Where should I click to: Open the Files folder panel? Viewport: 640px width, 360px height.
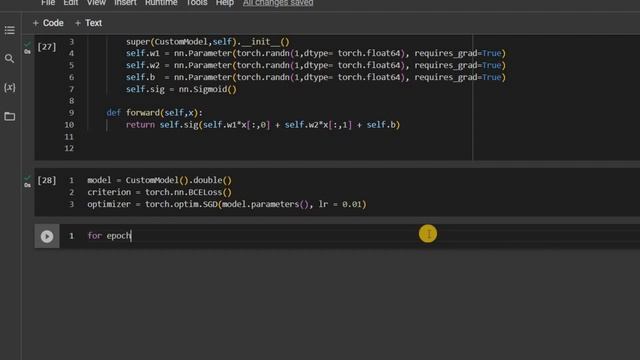click(9, 116)
